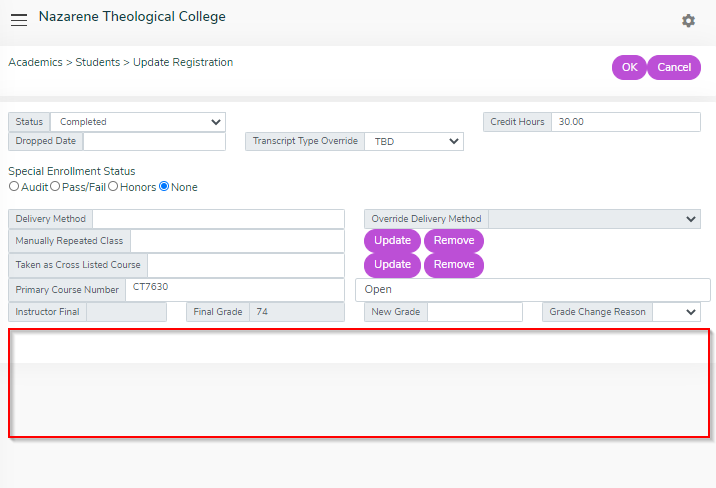Screen dimensions: 716x488
Task: Expand the Override Delivery Method dropdown
Action: tap(594, 219)
